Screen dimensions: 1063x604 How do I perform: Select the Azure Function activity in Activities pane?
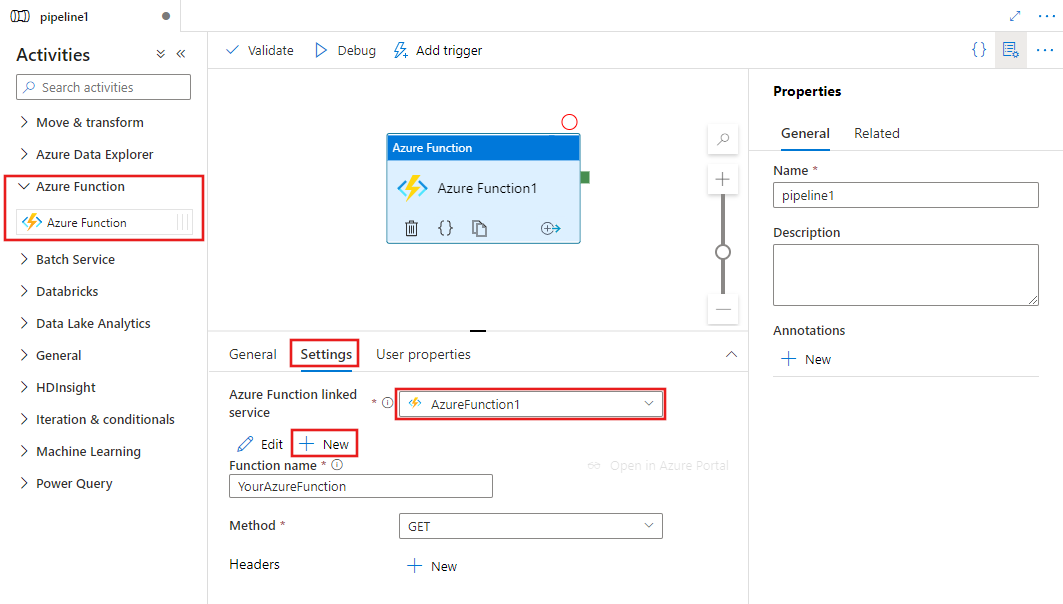tap(85, 220)
